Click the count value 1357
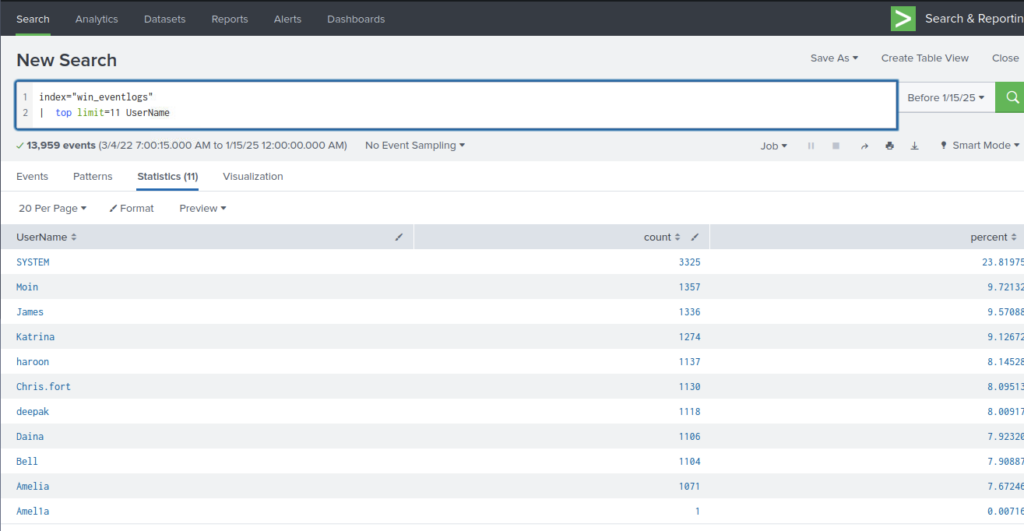The height and width of the screenshot is (531, 1024). tap(689, 287)
